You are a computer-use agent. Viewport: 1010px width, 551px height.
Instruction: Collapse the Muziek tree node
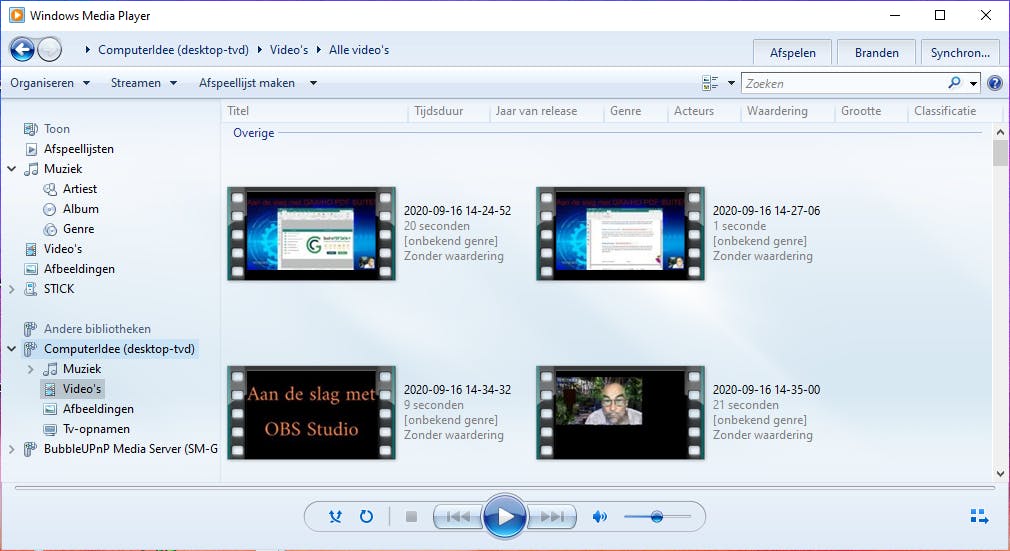(12, 168)
